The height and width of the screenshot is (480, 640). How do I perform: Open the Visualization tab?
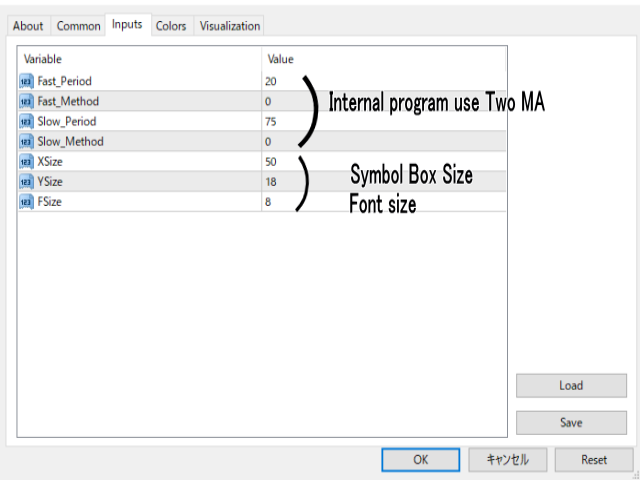pos(230,26)
